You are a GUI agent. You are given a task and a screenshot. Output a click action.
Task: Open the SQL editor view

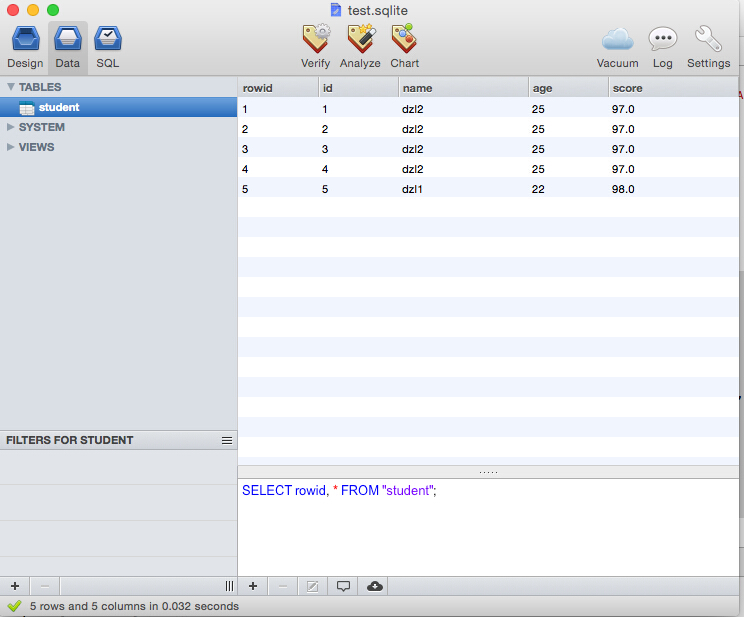click(108, 47)
